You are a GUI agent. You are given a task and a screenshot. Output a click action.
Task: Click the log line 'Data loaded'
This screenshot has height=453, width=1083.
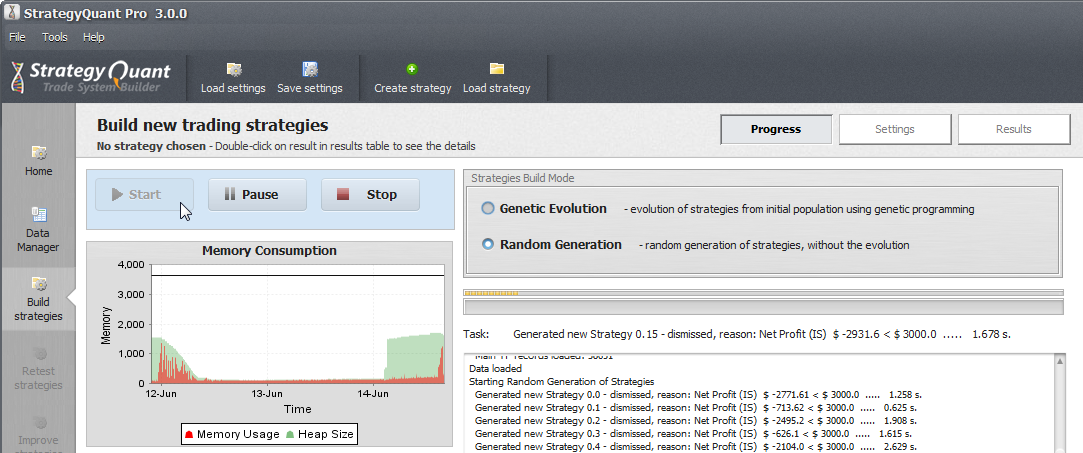[495, 369]
